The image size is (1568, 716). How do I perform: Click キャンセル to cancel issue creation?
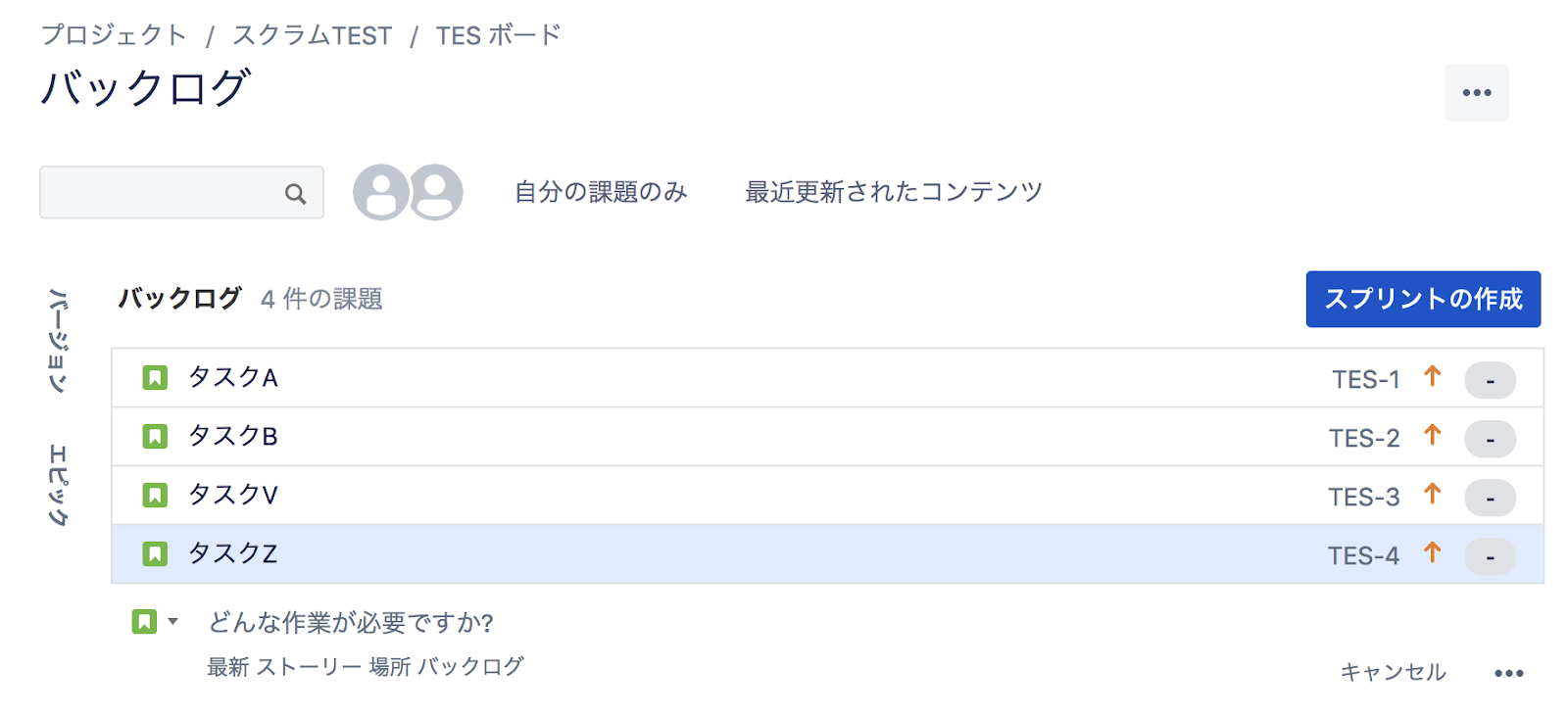[1393, 672]
